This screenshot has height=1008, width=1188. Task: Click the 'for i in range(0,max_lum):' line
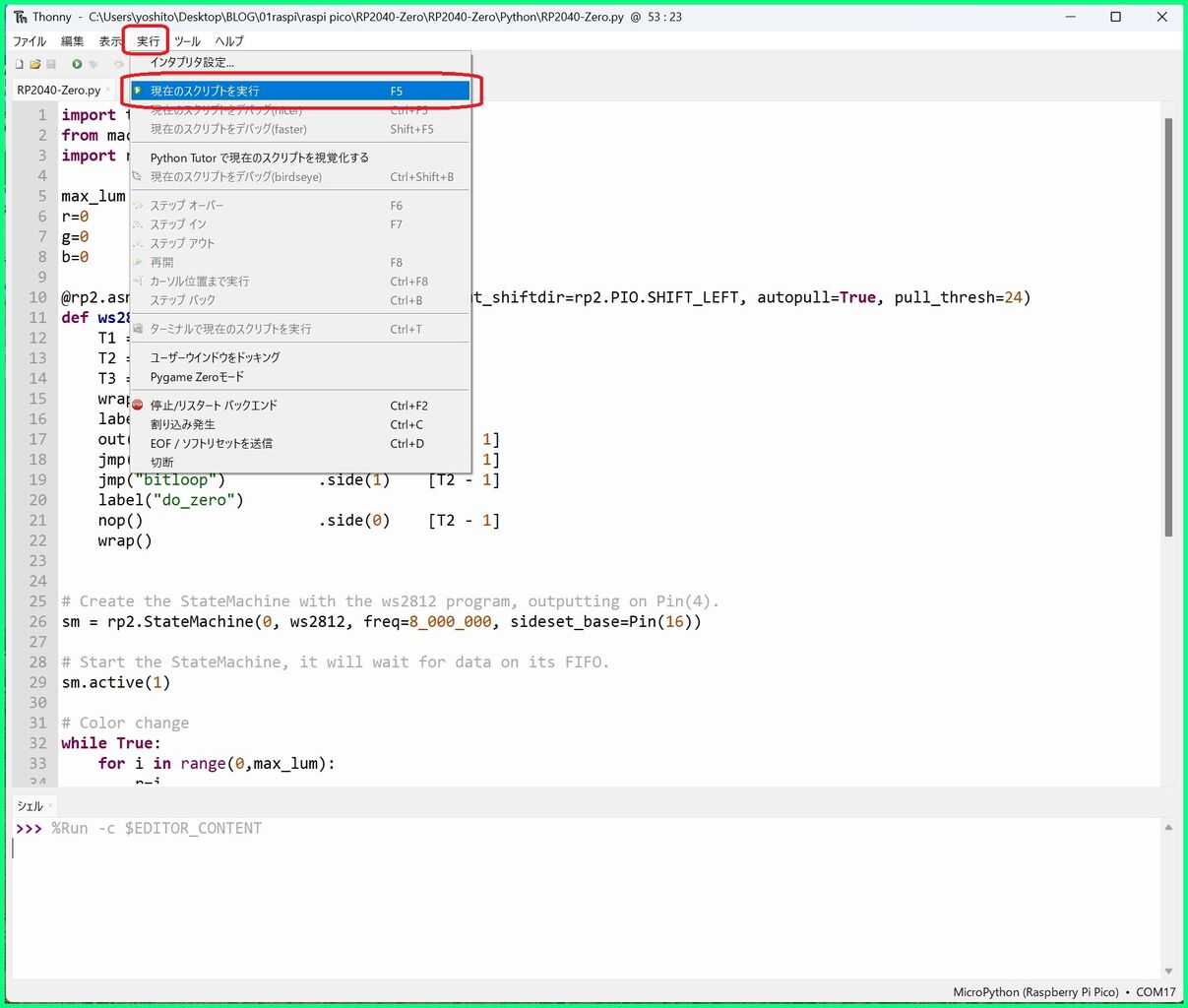[x=217, y=764]
